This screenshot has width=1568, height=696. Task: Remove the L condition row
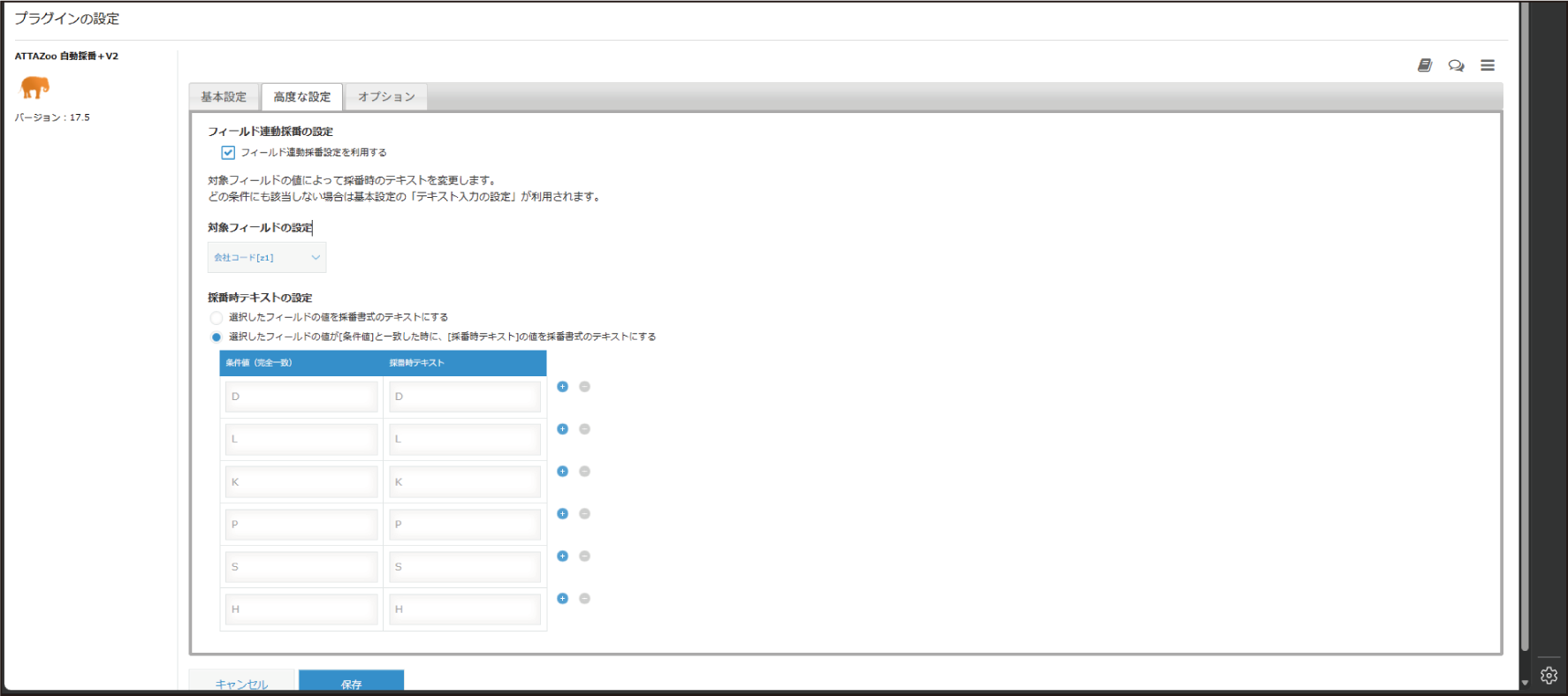pos(584,429)
